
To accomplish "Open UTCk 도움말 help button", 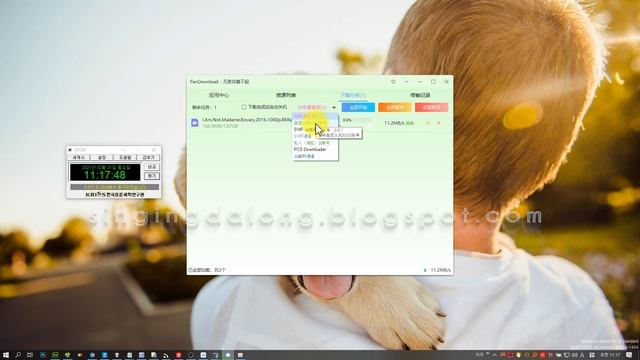I will point(125,158).
